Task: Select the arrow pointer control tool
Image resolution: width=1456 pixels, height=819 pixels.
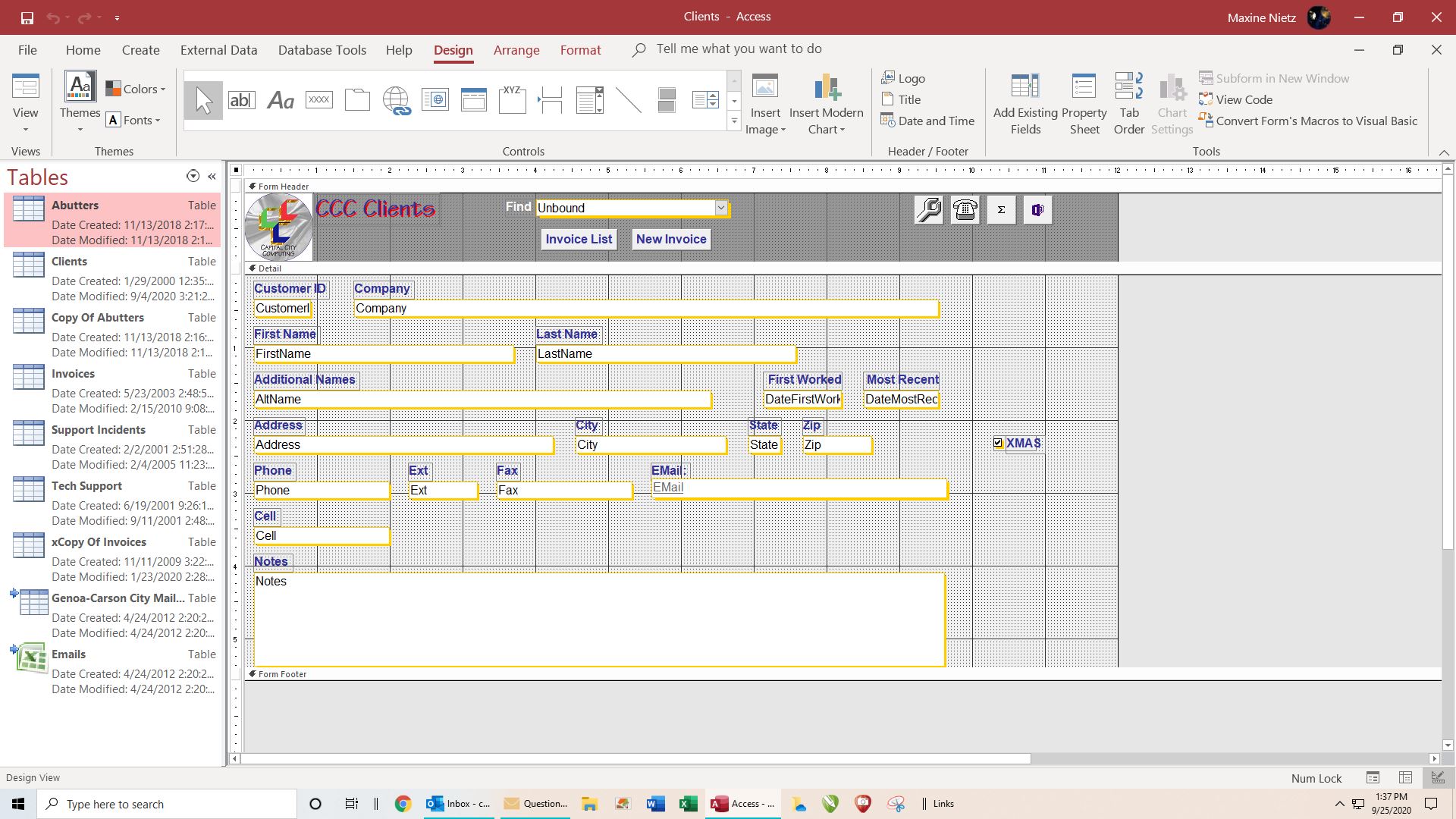Action: click(203, 100)
